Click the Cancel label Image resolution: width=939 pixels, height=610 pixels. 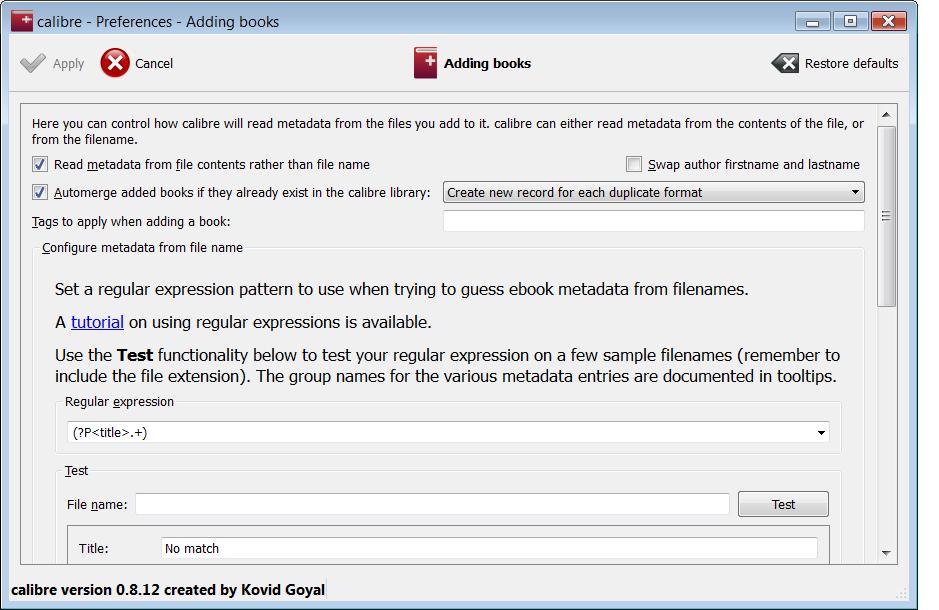pos(154,63)
